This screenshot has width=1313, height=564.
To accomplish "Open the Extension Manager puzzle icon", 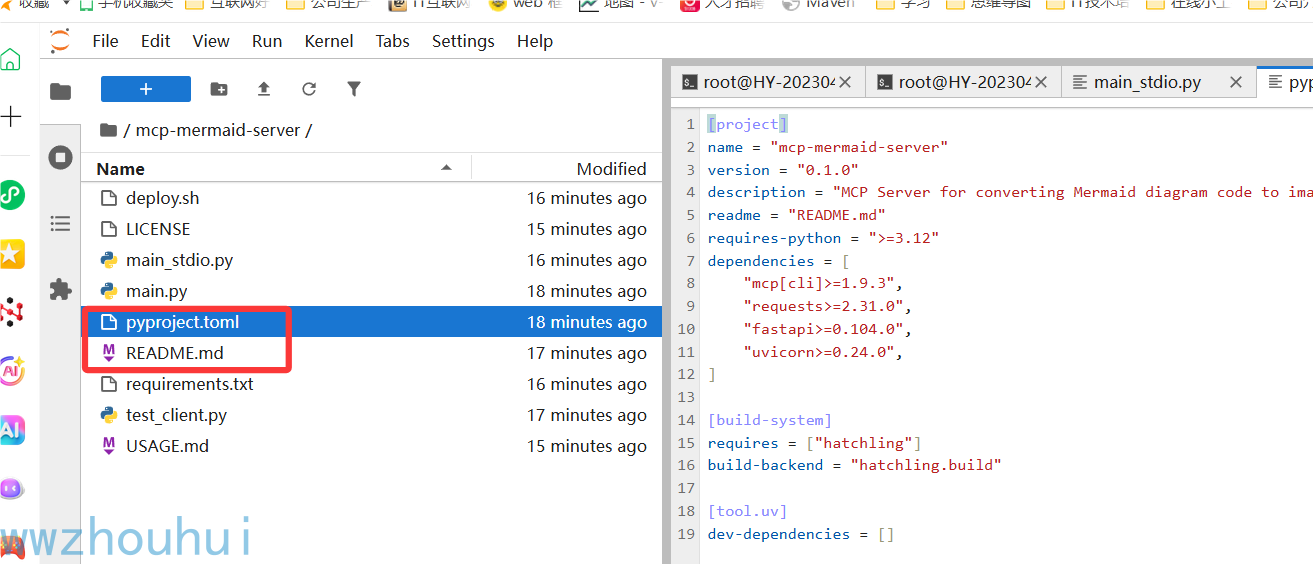I will click(61, 289).
